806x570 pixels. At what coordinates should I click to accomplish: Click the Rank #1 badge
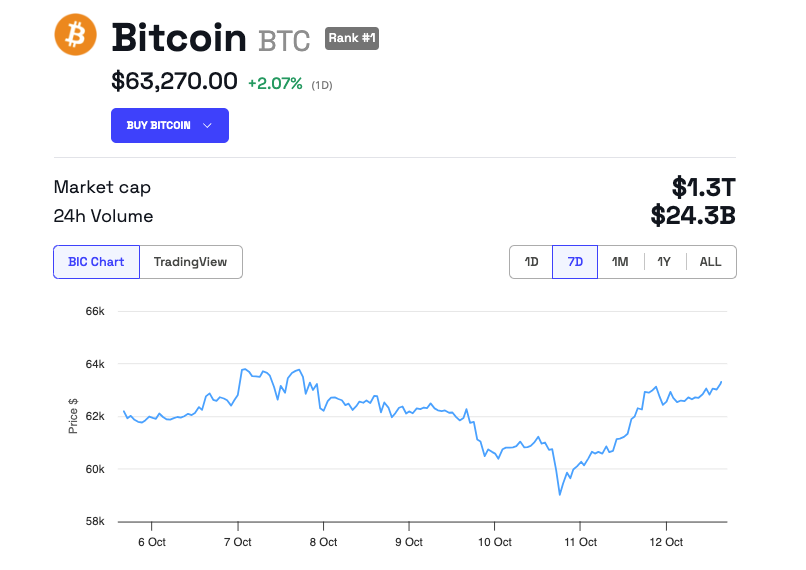352,39
